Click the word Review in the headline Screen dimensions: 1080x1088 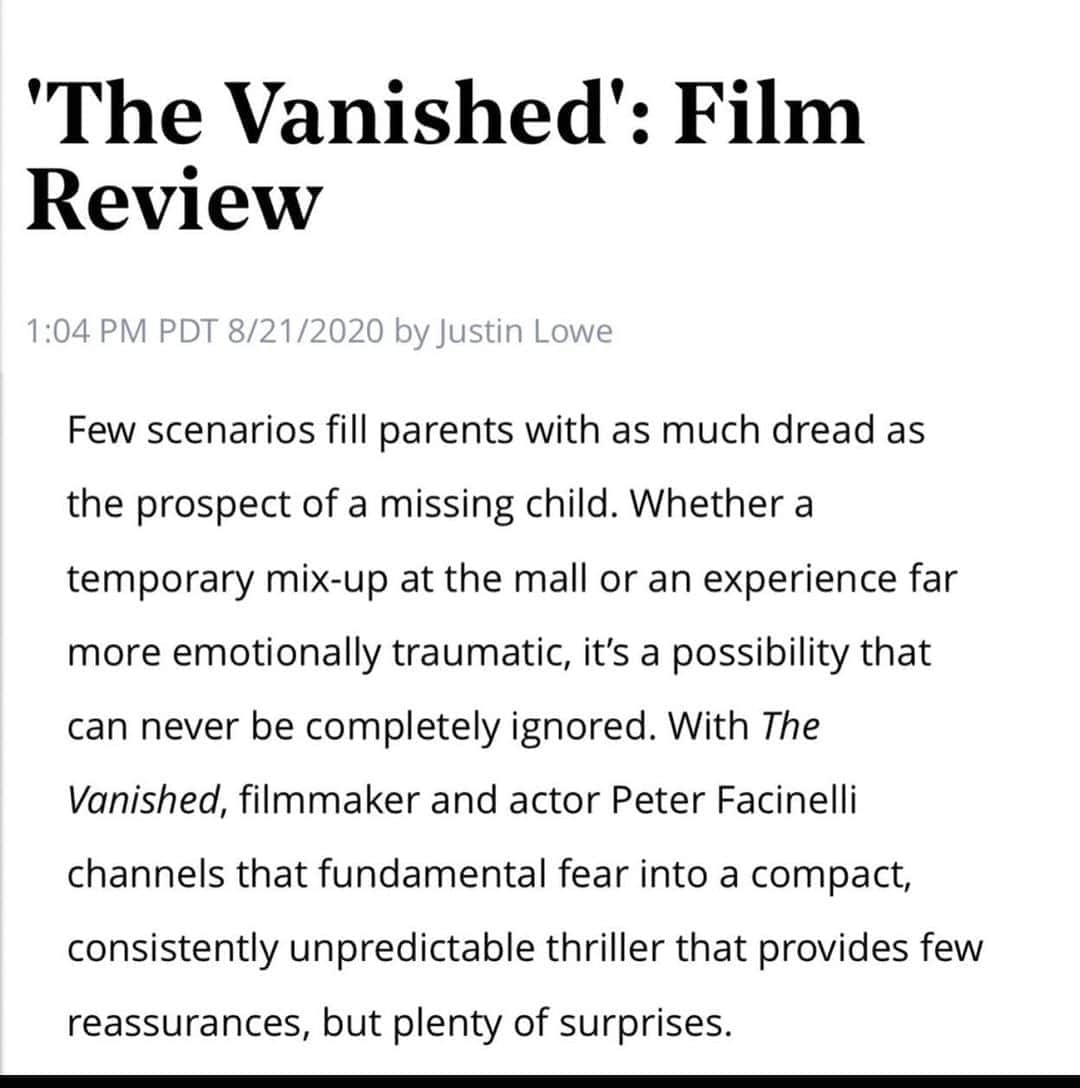(174, 199)
